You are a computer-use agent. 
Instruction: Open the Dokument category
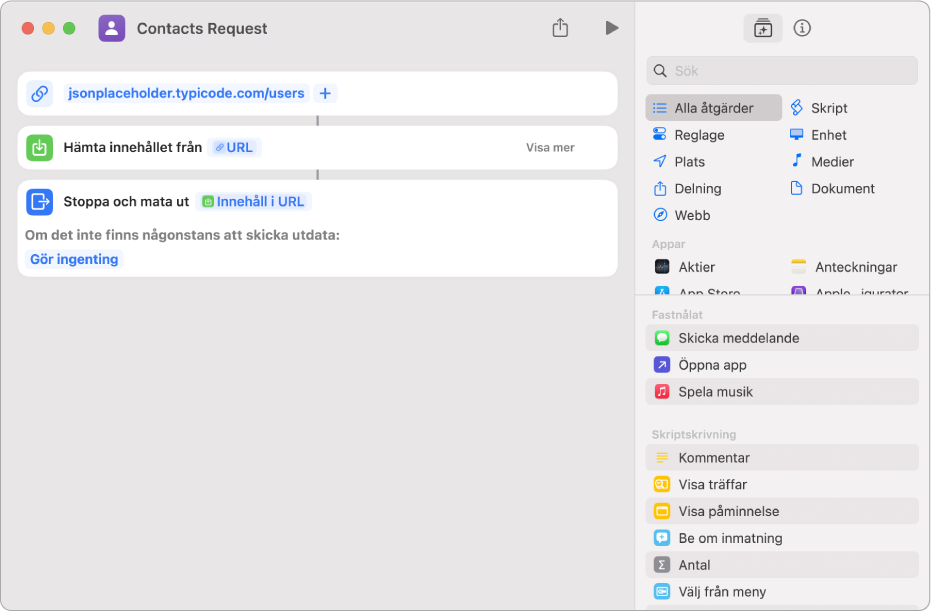(x=832, y=188)
